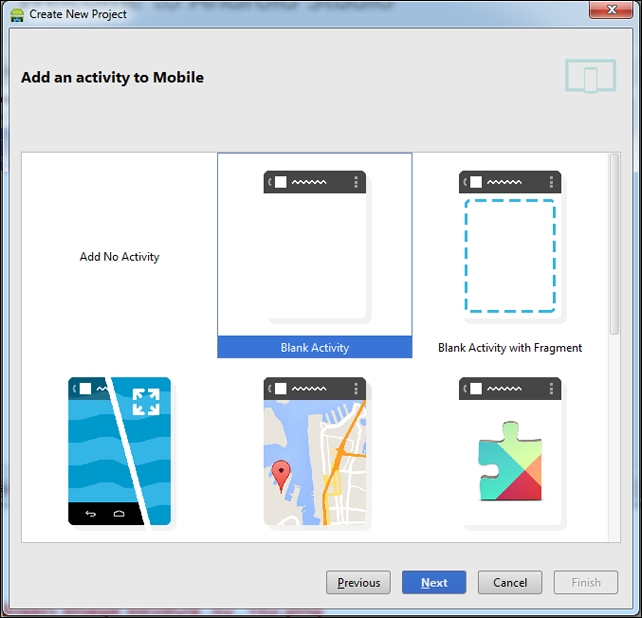
Task: Click the Android Studio icon in title bar
Action: point(17,15)
